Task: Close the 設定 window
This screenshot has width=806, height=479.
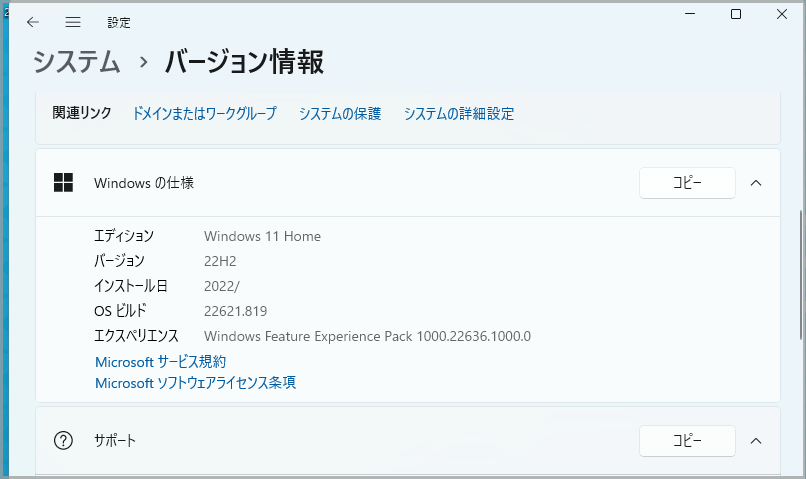Action: (x=783, y=14)
